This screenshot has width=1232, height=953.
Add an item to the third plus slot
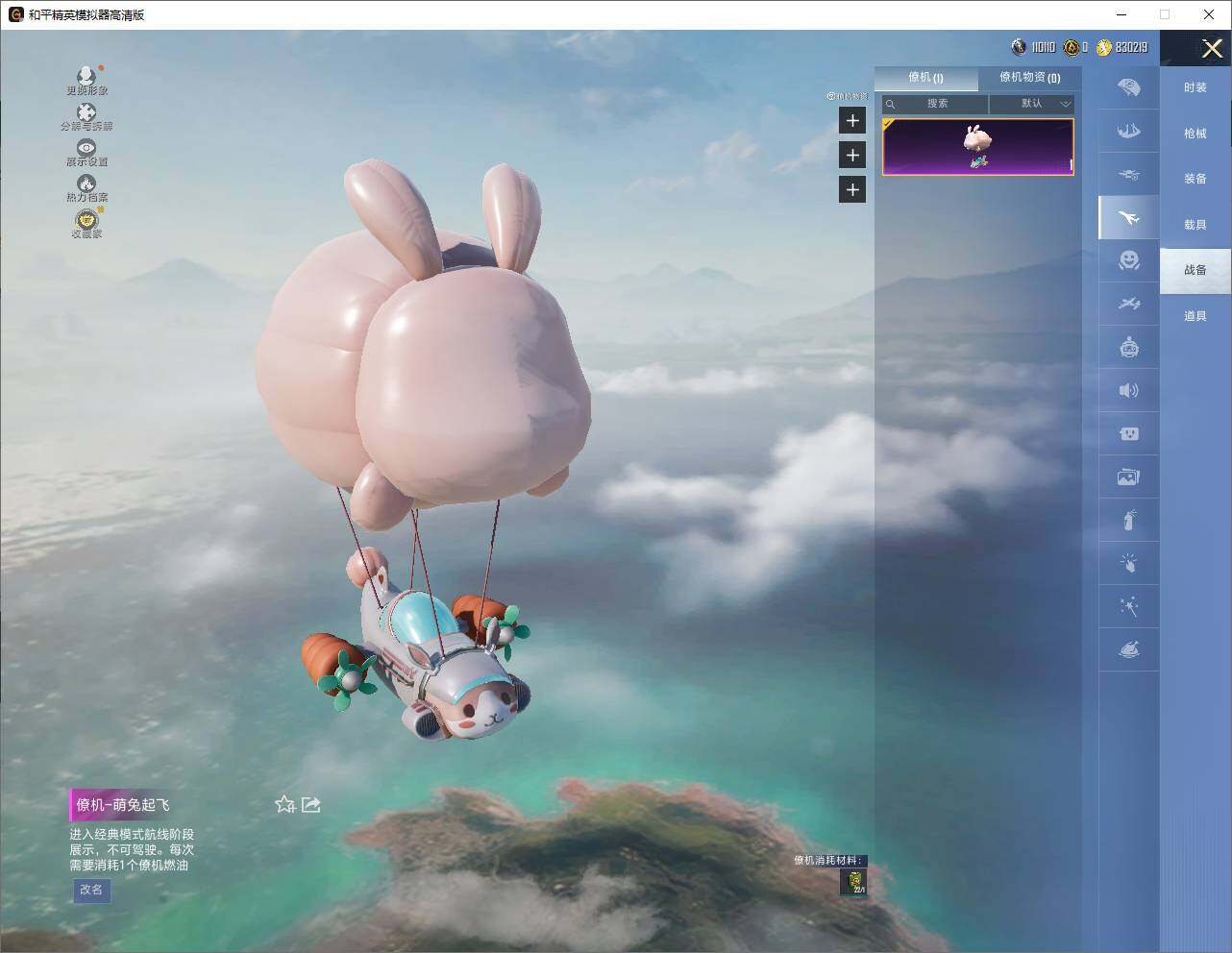coord(852,189)
